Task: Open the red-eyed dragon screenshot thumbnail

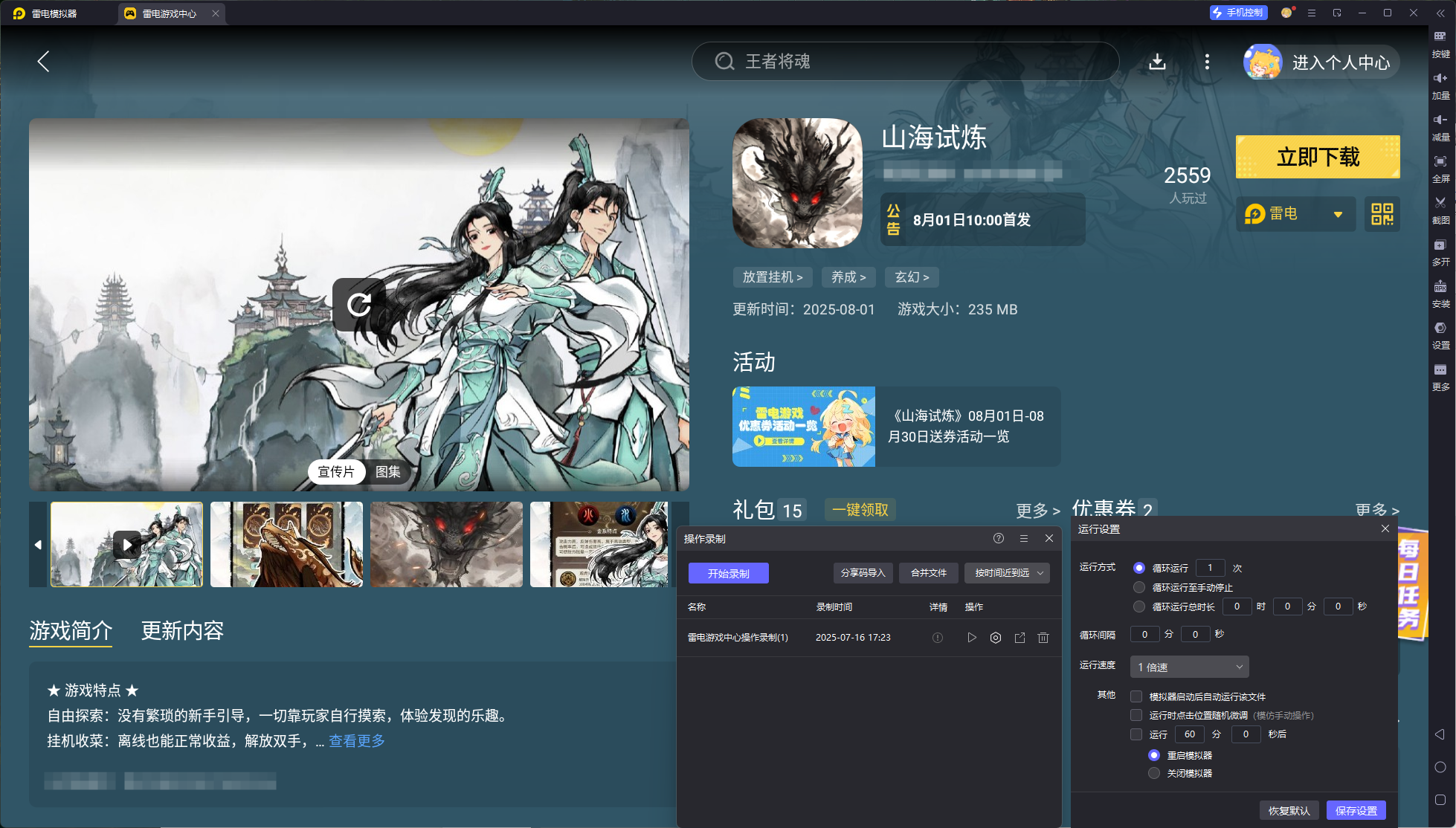Action: tap(446, 545)
